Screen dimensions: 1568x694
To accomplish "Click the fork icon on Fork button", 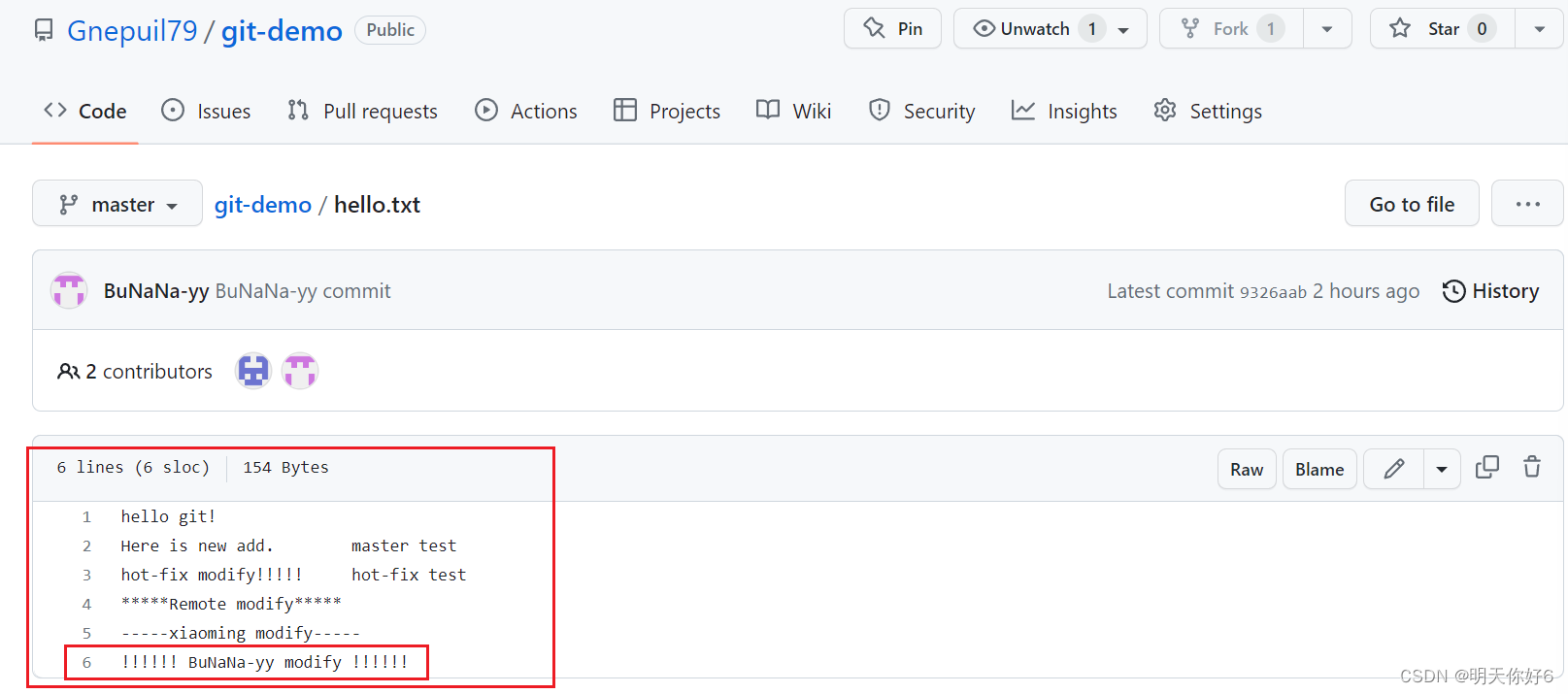I will (x=1189, y=29).
